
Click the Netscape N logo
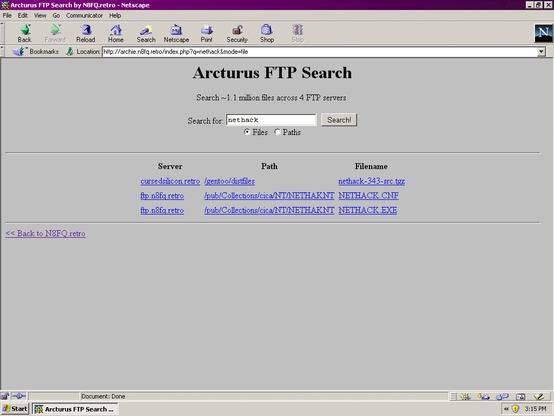pos(543,34)
